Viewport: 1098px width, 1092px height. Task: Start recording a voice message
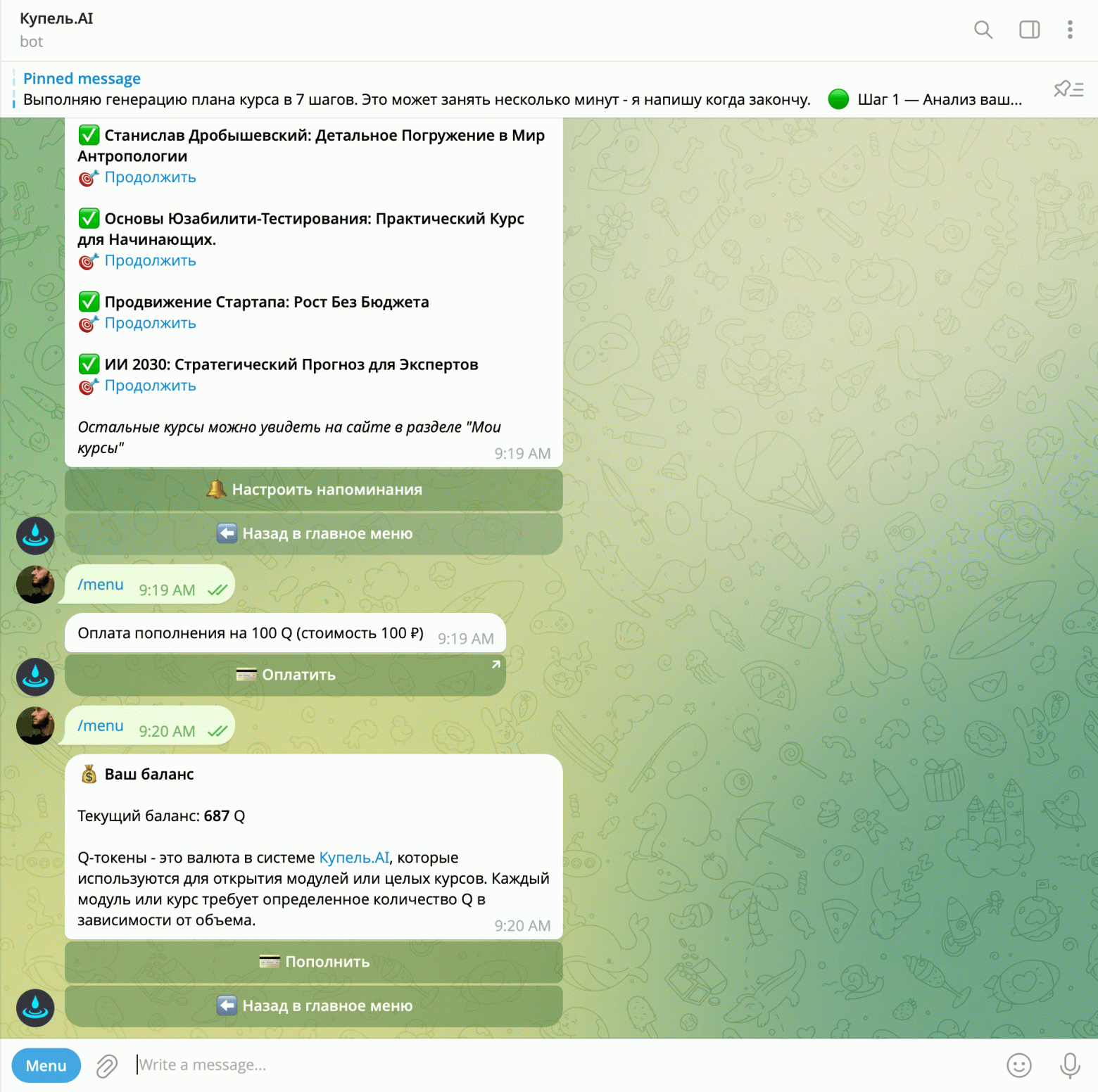pyautogui.click(x=1068, y=1065)
